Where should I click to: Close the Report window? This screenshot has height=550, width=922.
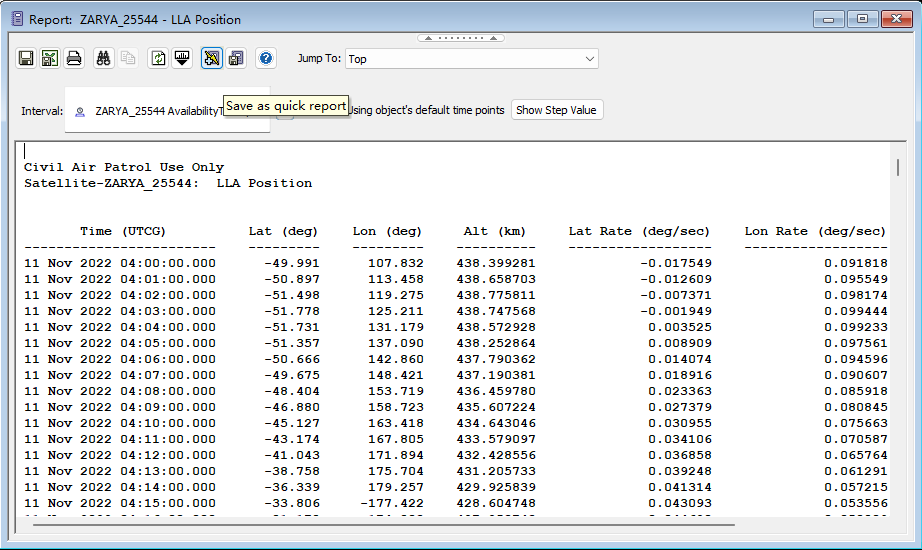tap(896, 19)
